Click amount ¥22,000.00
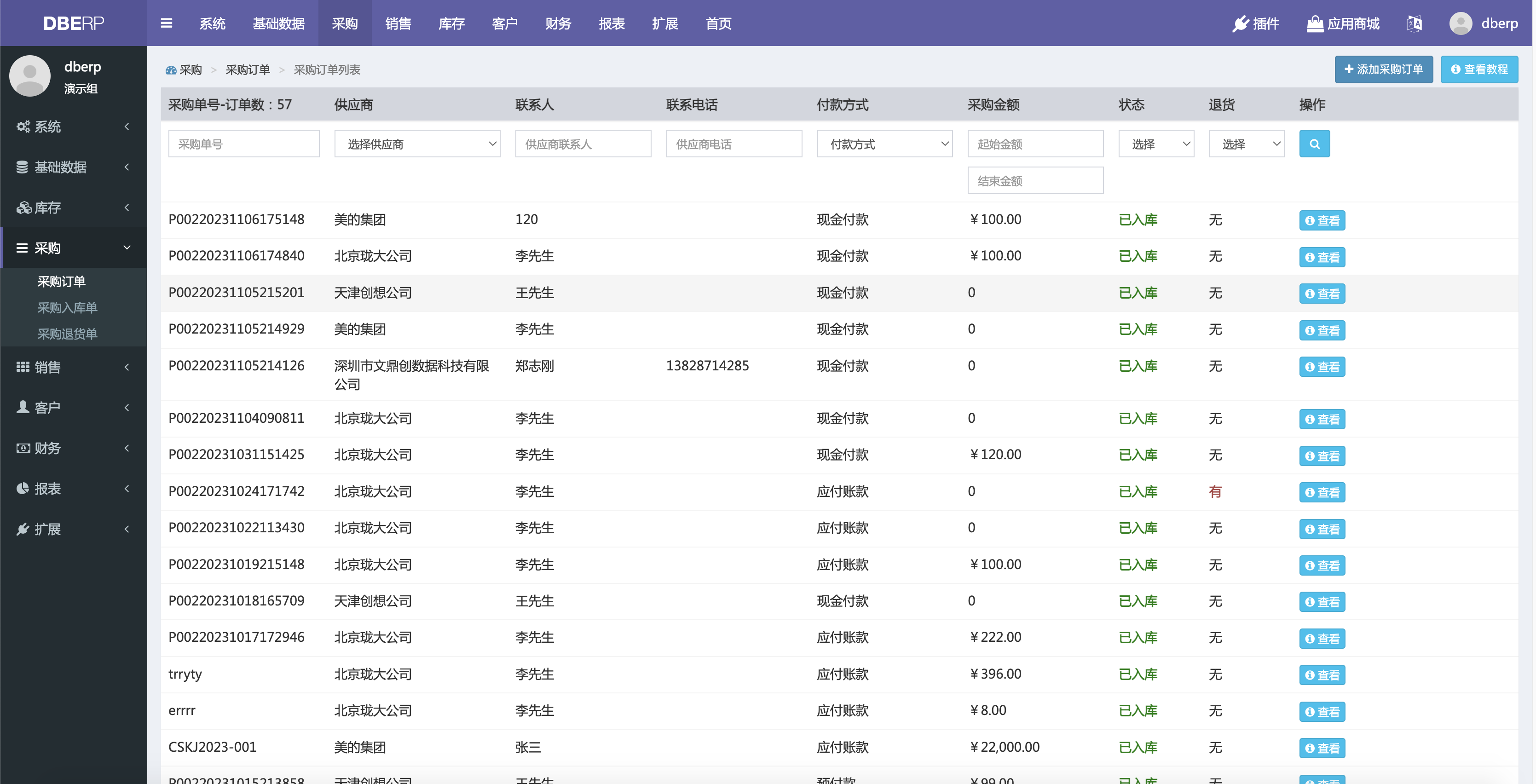The width and height of the screenshot is (1536, 784). [x=1004, y=747]
